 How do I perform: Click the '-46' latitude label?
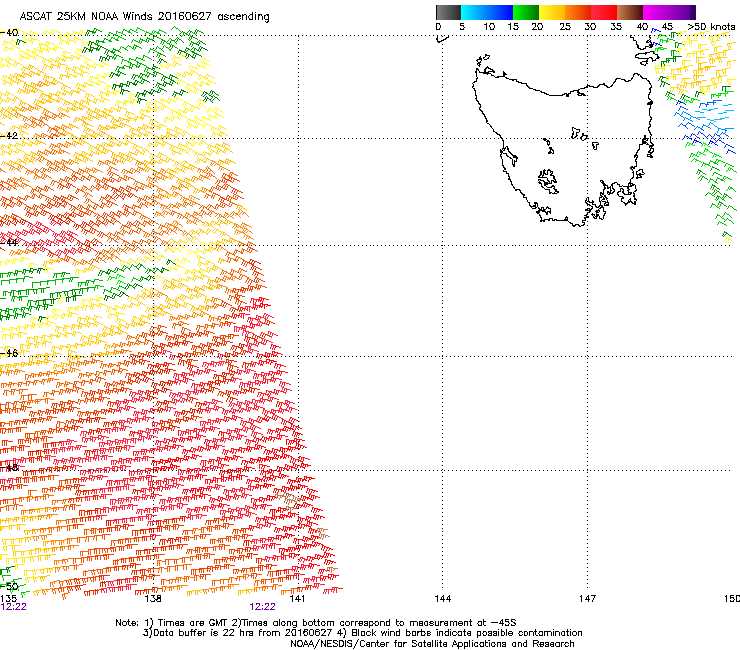click(9, 353)
